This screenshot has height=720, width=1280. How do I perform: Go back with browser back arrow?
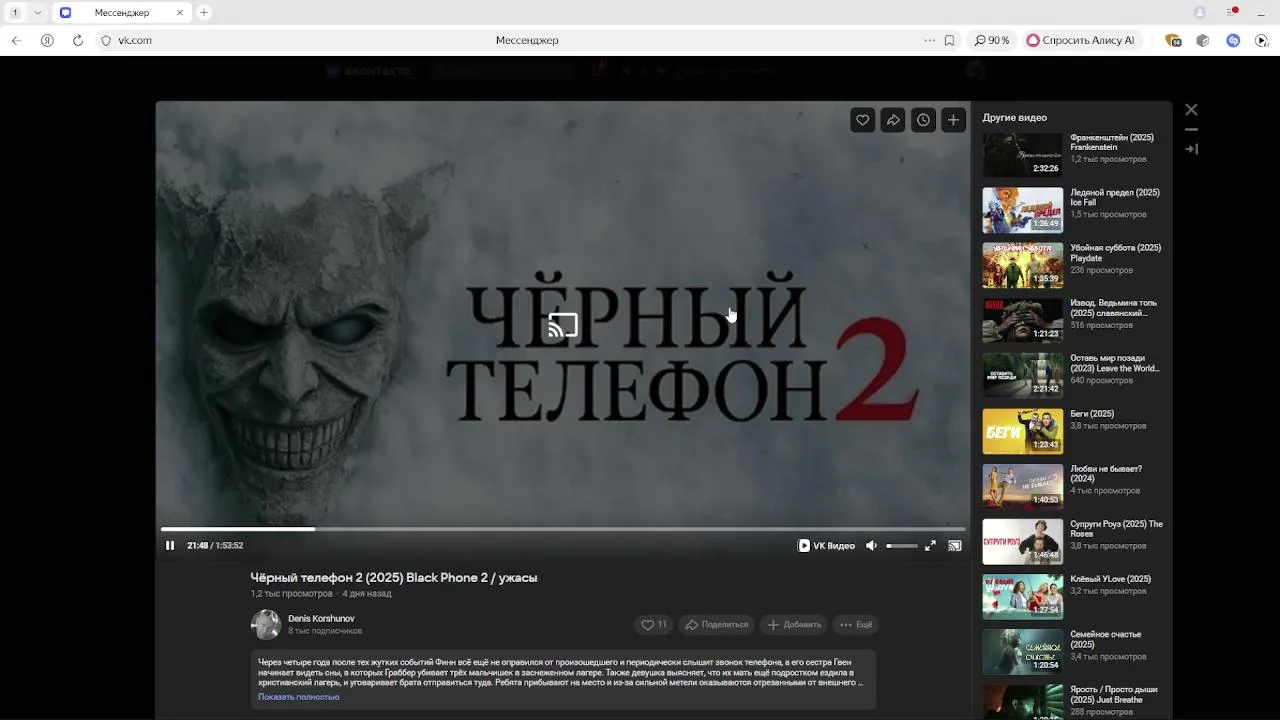point(16,40)
